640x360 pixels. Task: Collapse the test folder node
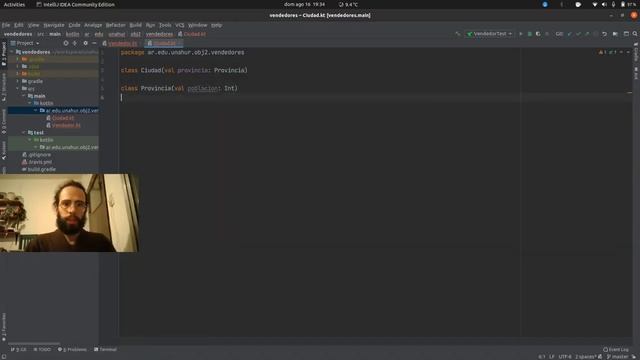[x=24, y=133]
